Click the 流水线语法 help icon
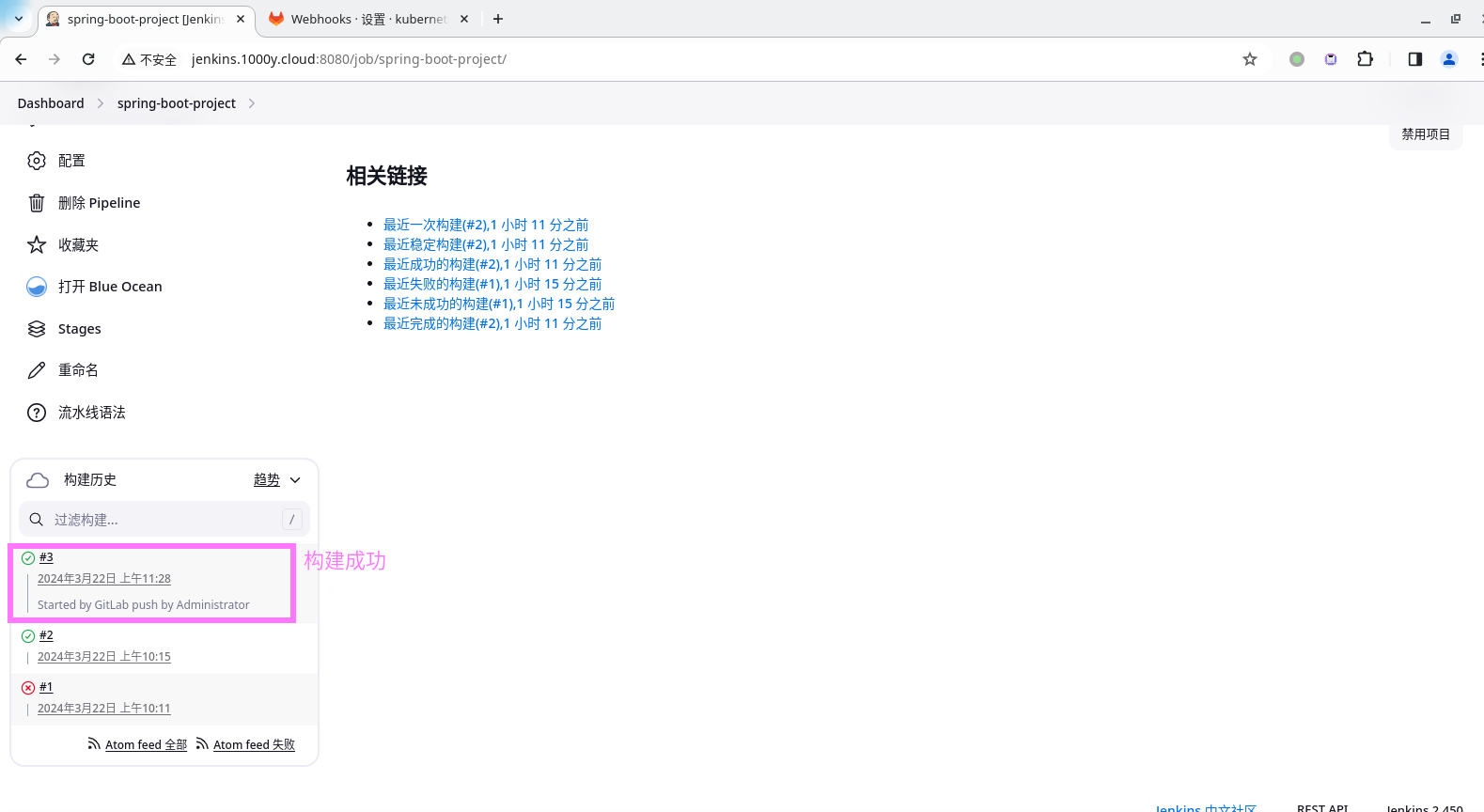Image resolution: width=1484 pixels, height=812 pixels. (37, 413)
